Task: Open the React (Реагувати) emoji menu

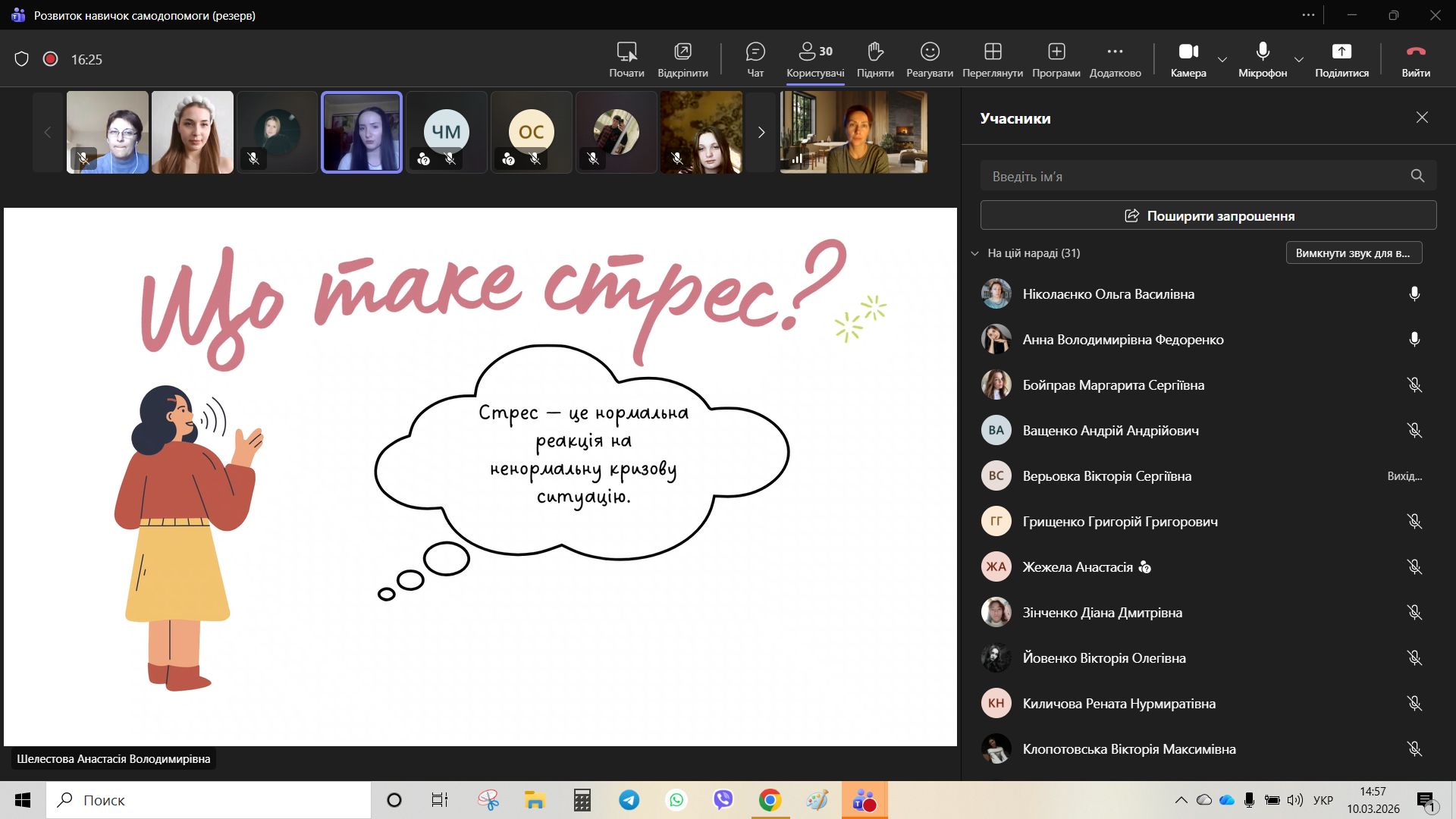Action: [x=930, y=59]
